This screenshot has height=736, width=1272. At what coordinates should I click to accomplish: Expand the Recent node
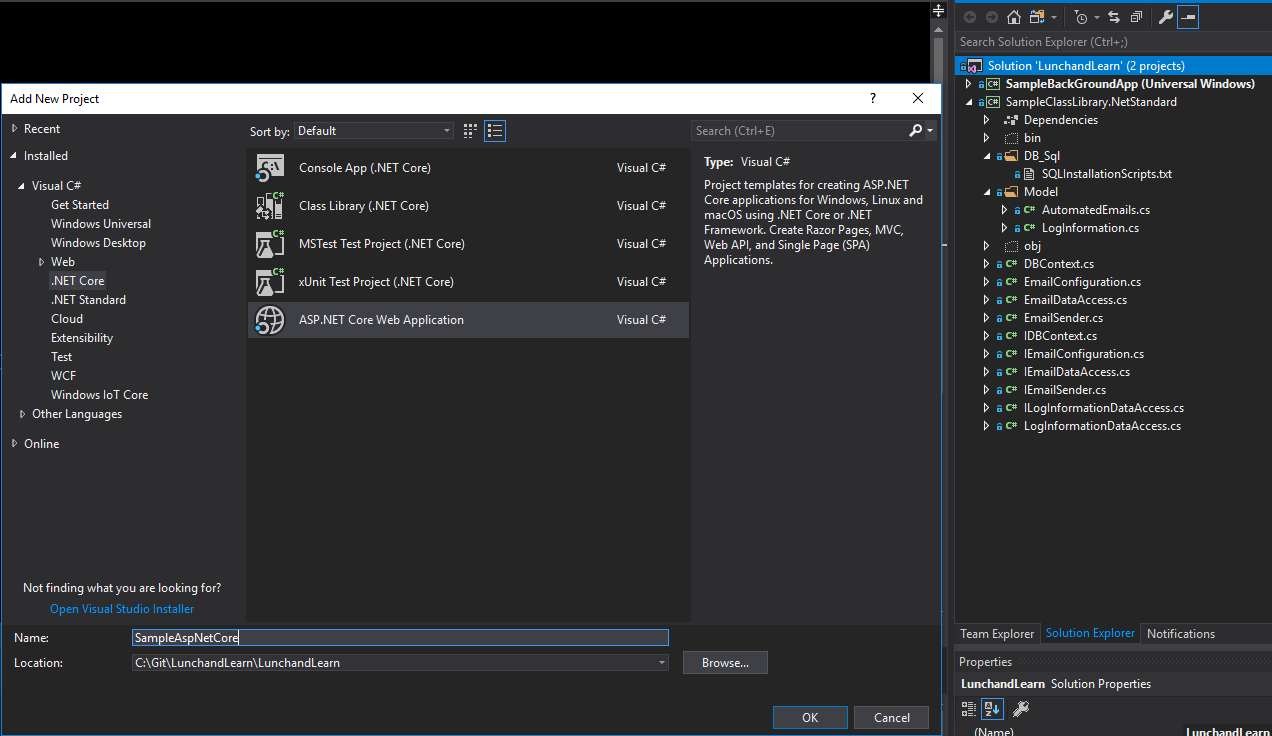pos(14,129)
